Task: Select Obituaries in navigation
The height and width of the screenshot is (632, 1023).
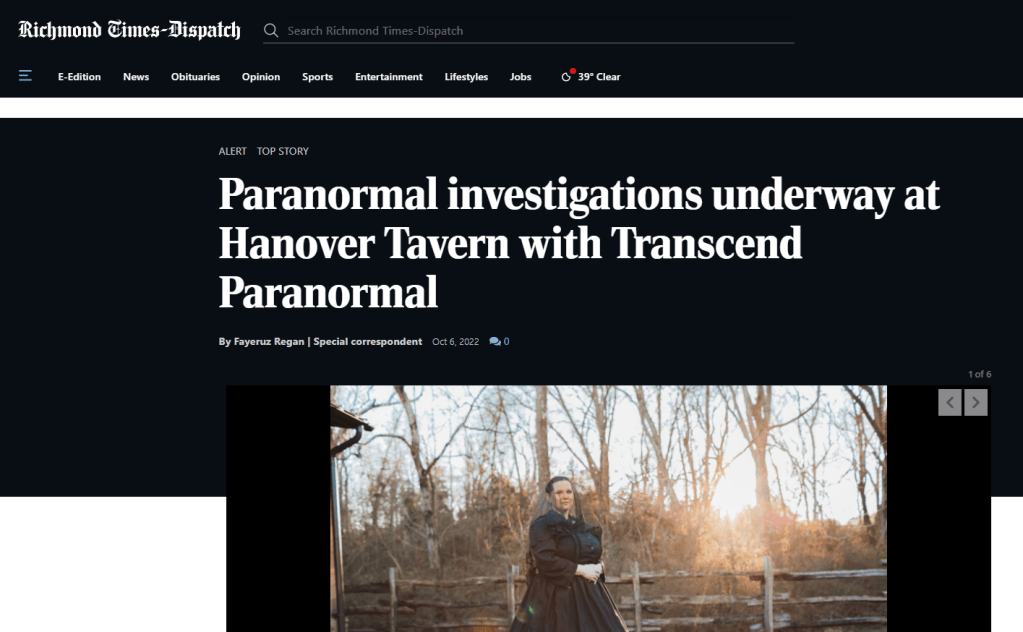Action: coord(195,76)
